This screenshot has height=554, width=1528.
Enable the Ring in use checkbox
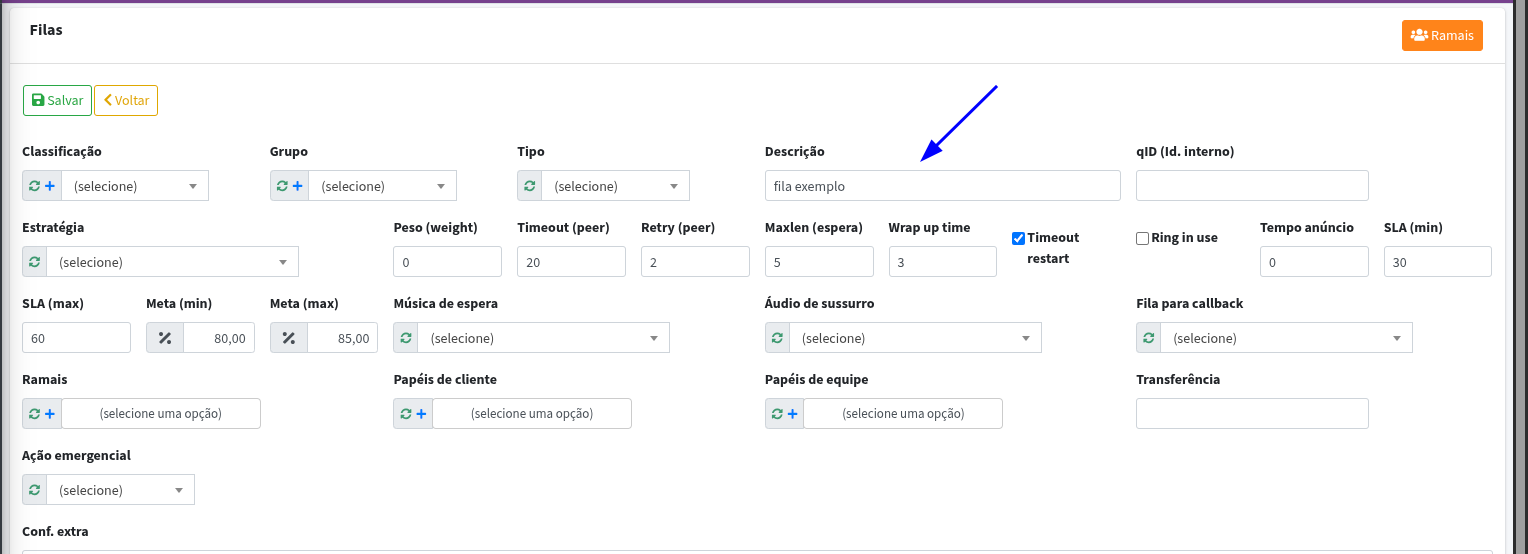pos(1142,239)
